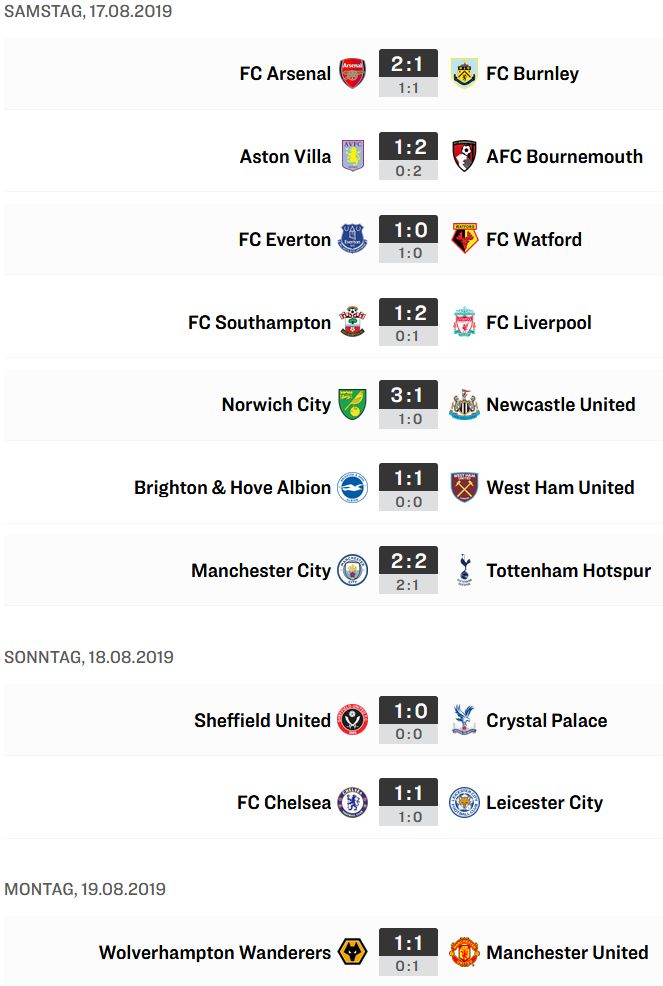Click the Leicester City team name
The width and height of the screenshot is (663, 986).
545,803
